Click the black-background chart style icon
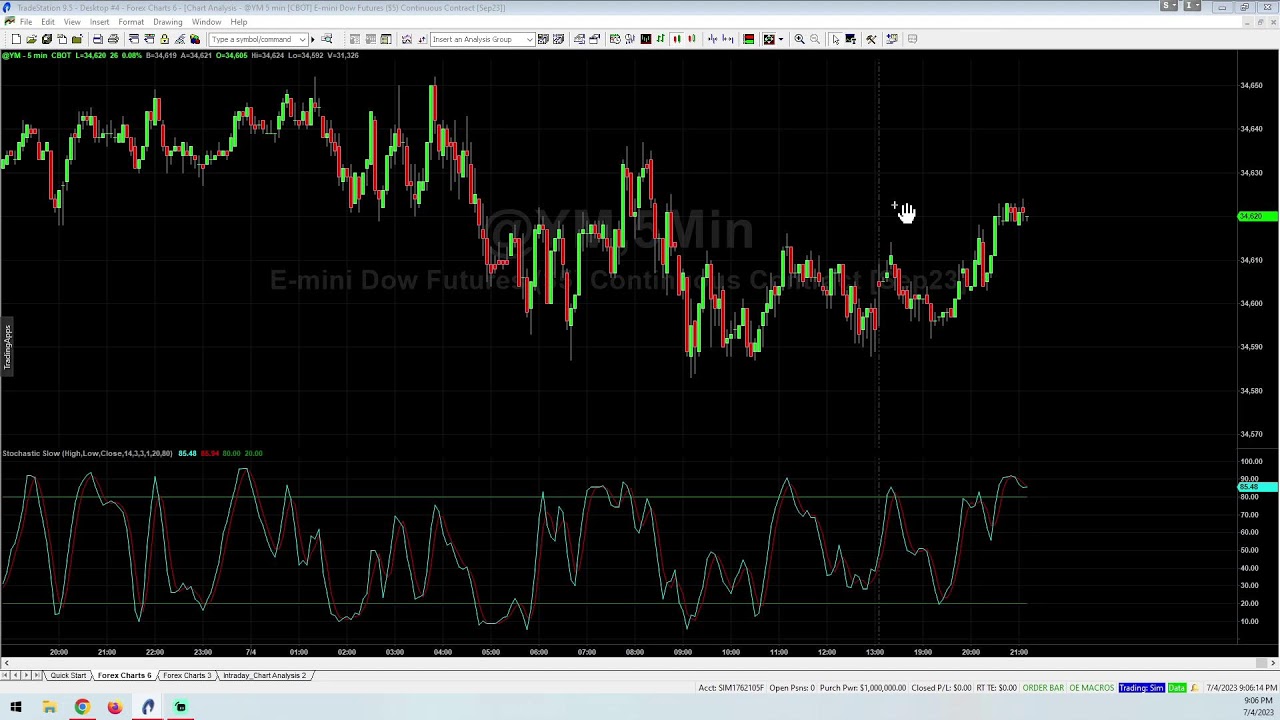Screen dimensions: 1280x720 click(x=646, y=39)
